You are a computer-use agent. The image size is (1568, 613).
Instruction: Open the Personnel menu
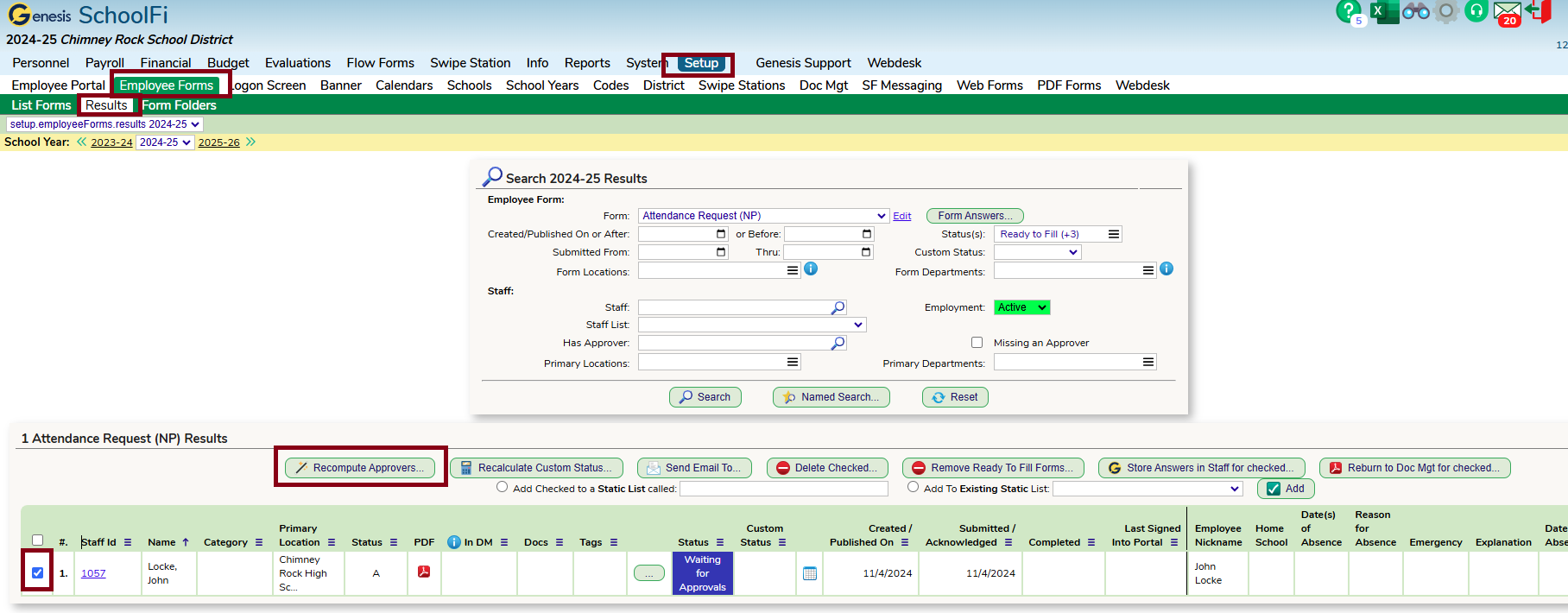41,63
